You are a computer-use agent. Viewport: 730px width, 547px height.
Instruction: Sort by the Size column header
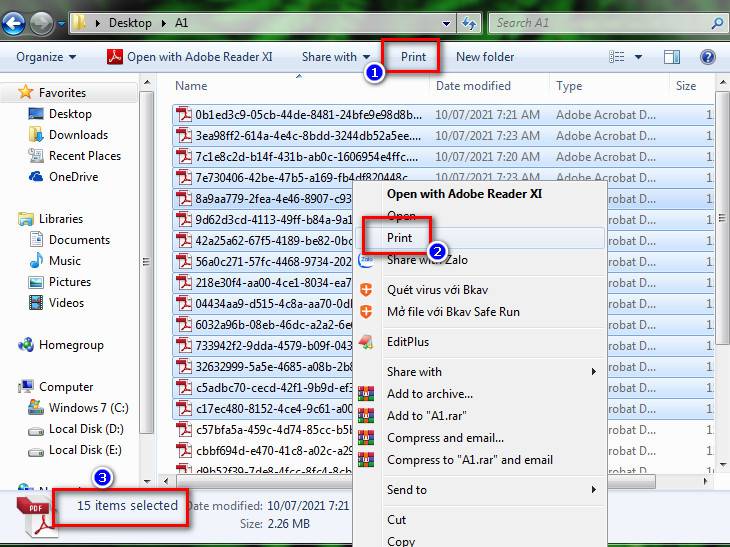pos(686,86)
